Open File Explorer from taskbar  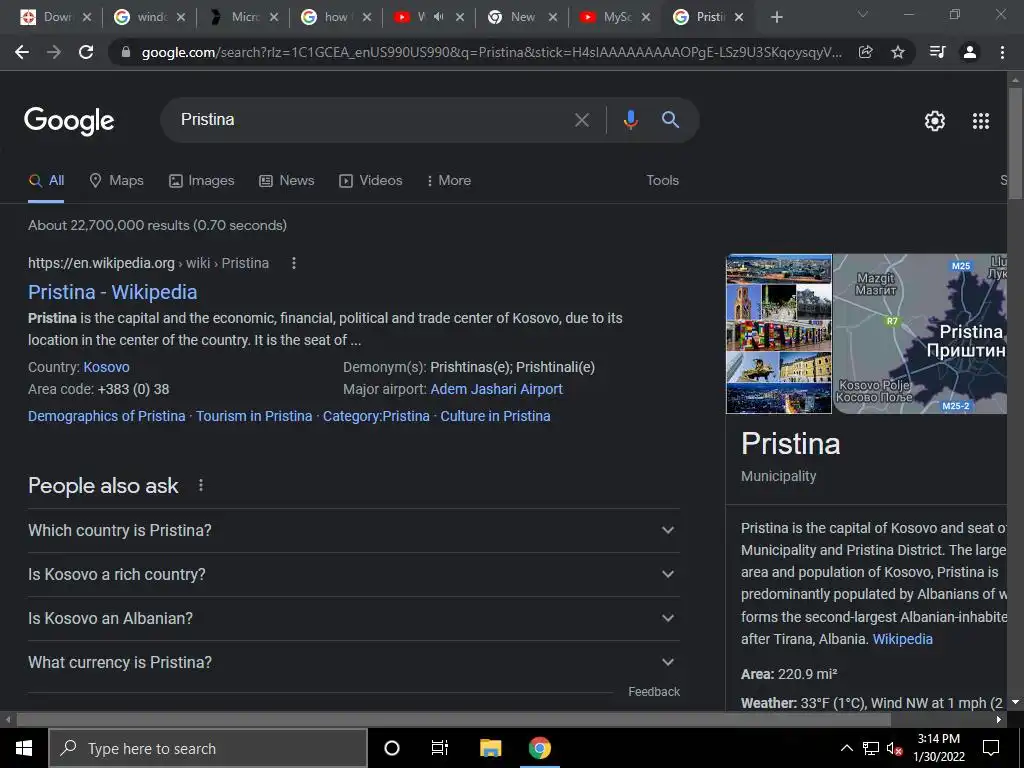(x=490, y=748)
